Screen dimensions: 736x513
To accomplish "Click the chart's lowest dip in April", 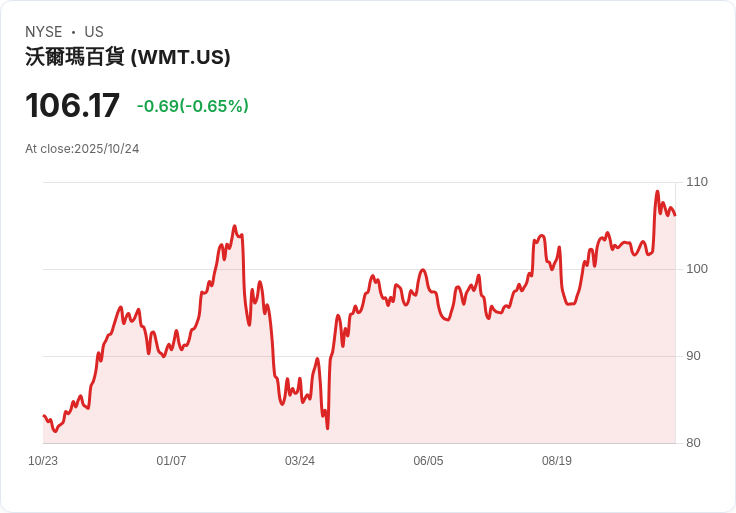I will 327,428.
